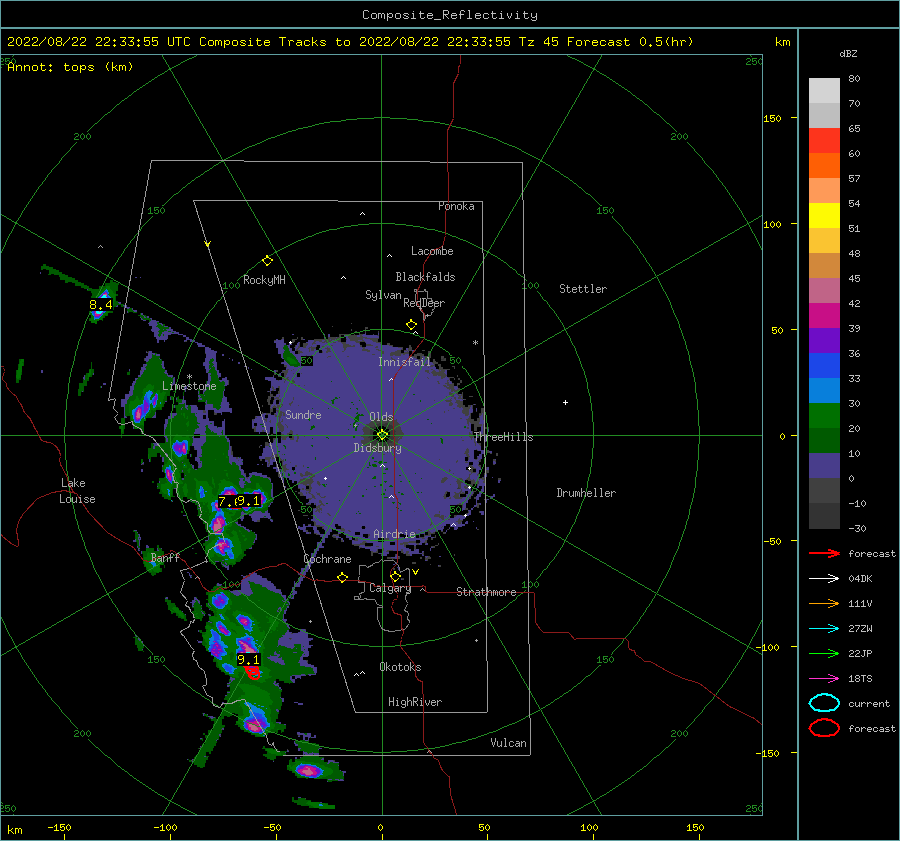Click the red forecast arrow in legend
Image resolution: width=900 pixels, height=841 pixels.
pos(824,553)
